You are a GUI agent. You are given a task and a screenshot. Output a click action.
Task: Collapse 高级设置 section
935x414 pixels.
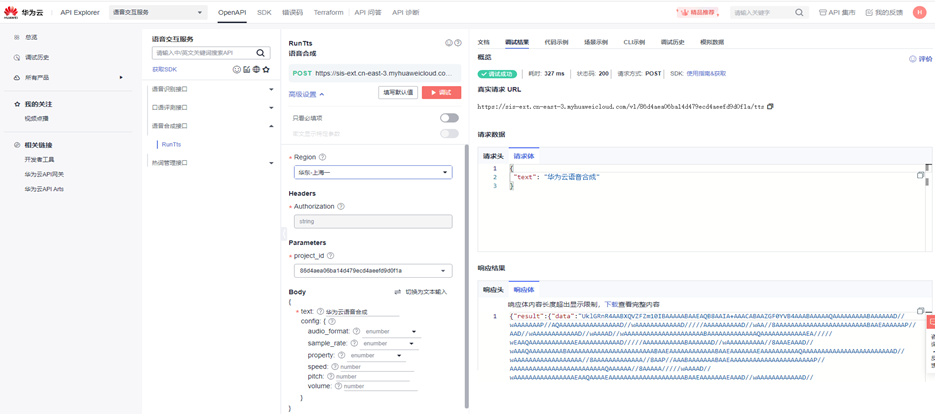tap(306, 94)
